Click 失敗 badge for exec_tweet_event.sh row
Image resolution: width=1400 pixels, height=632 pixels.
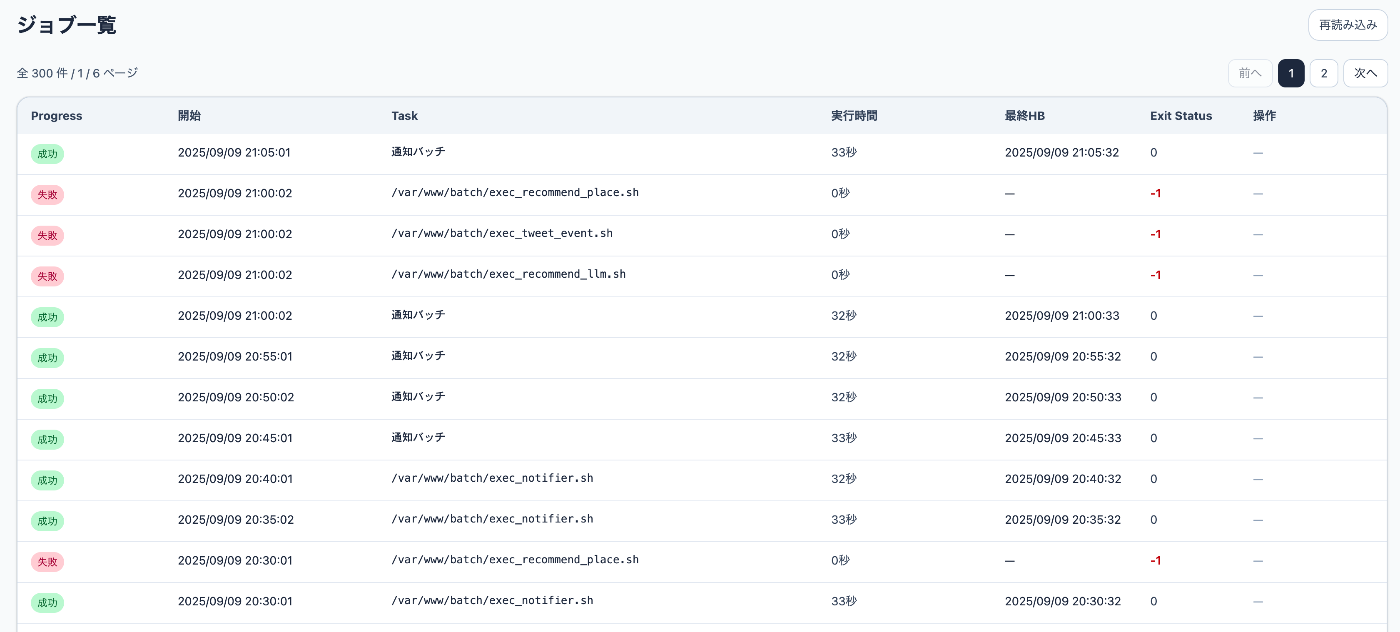[47, 235]
